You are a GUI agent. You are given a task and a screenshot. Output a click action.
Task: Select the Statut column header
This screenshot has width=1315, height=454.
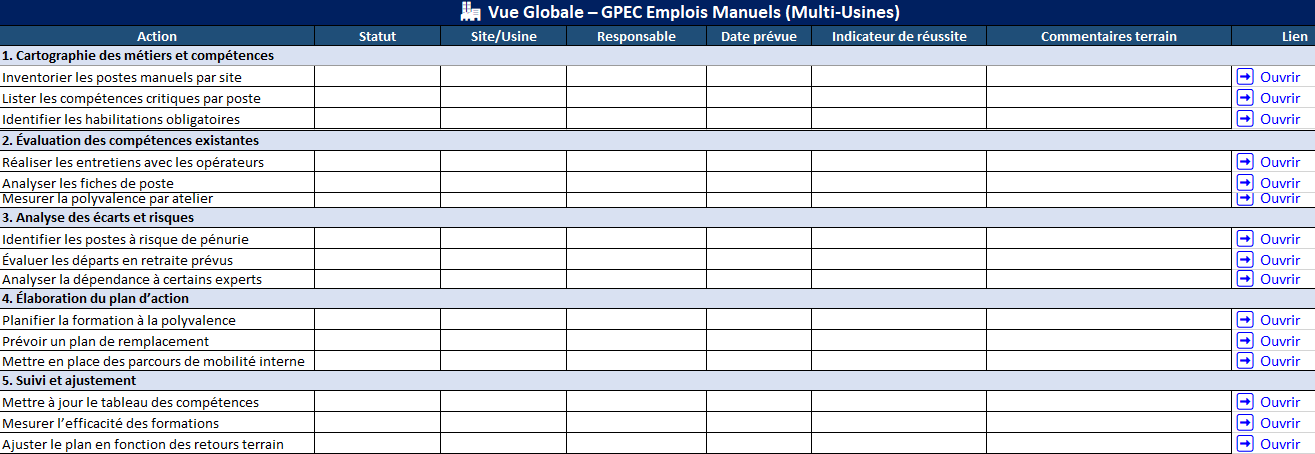click(377, 36)
